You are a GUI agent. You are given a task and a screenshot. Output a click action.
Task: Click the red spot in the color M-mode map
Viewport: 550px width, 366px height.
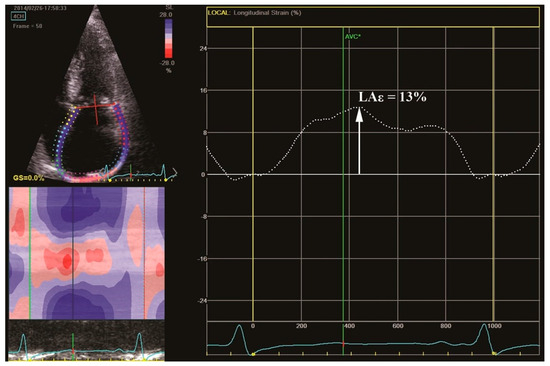click(x=67, y=261)
